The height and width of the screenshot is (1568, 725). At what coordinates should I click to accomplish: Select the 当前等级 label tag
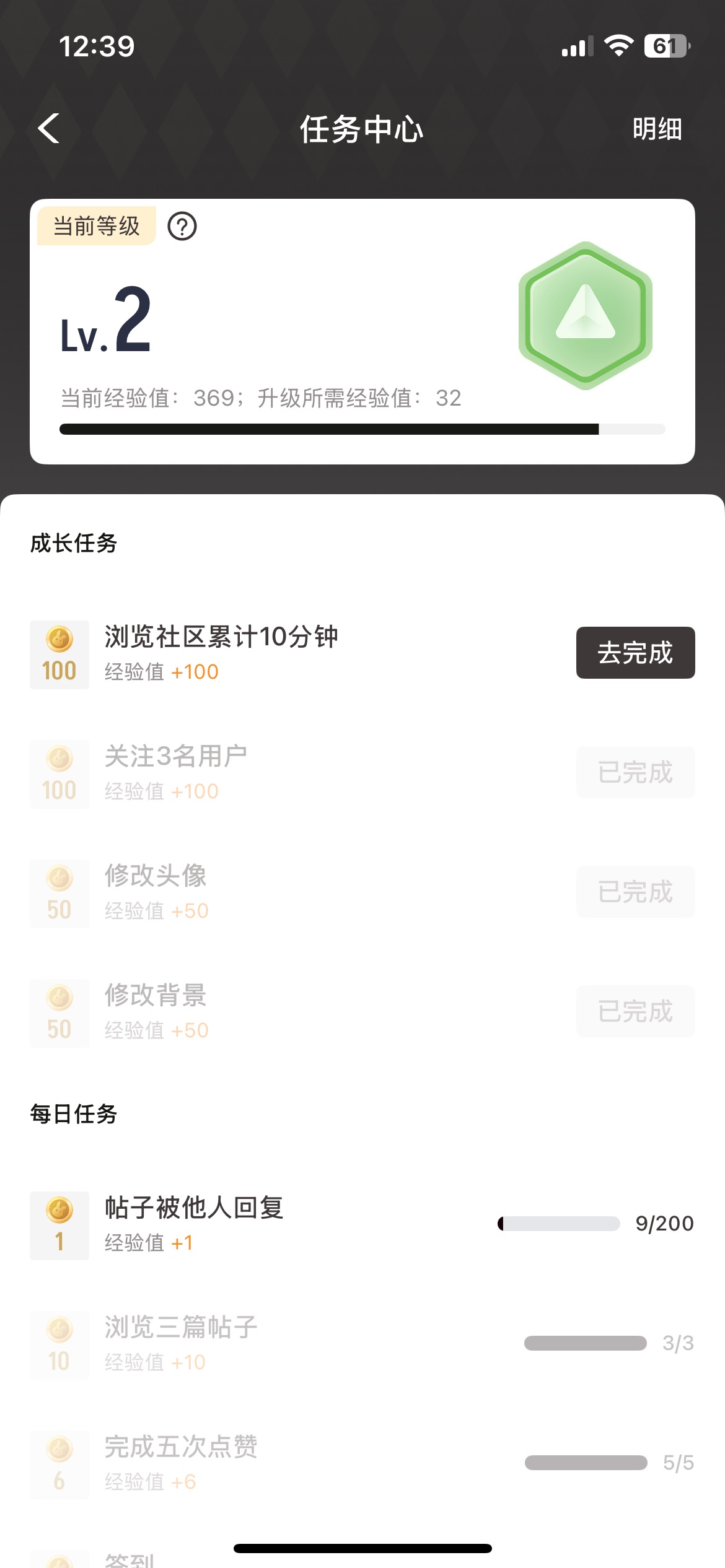97,226
